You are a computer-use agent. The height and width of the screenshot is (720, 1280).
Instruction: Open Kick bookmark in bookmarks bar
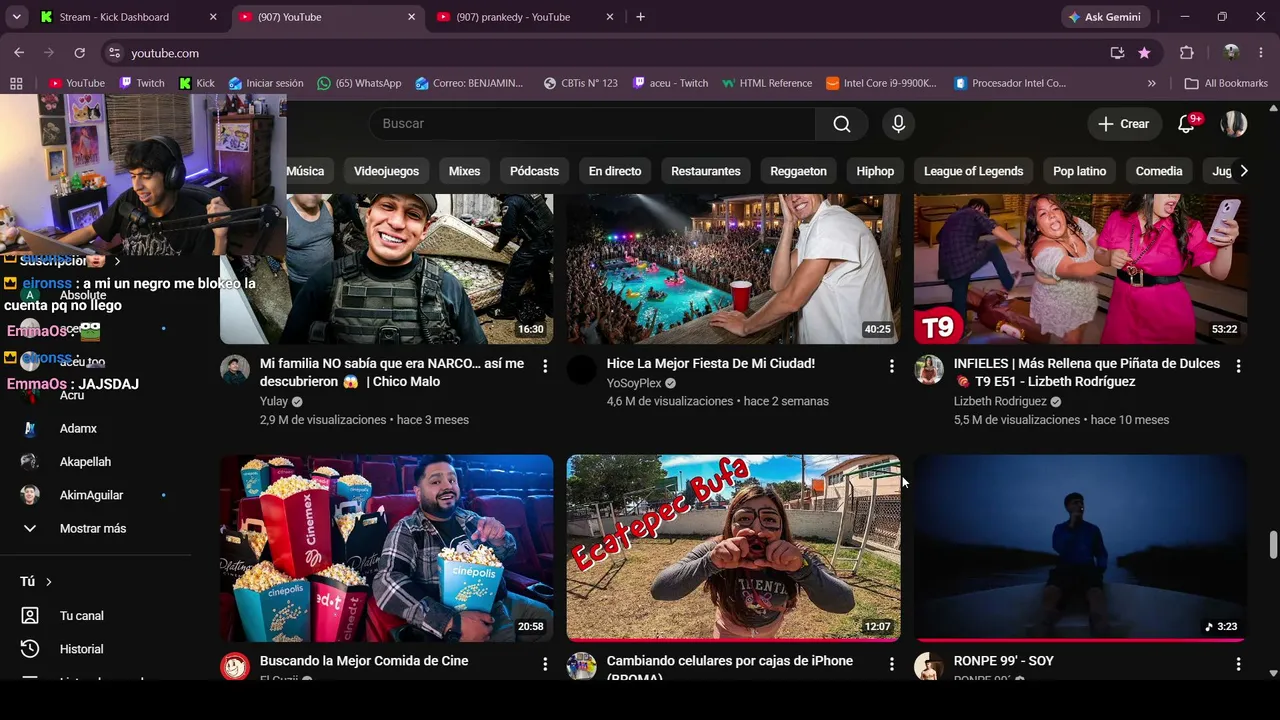[196, 83]
